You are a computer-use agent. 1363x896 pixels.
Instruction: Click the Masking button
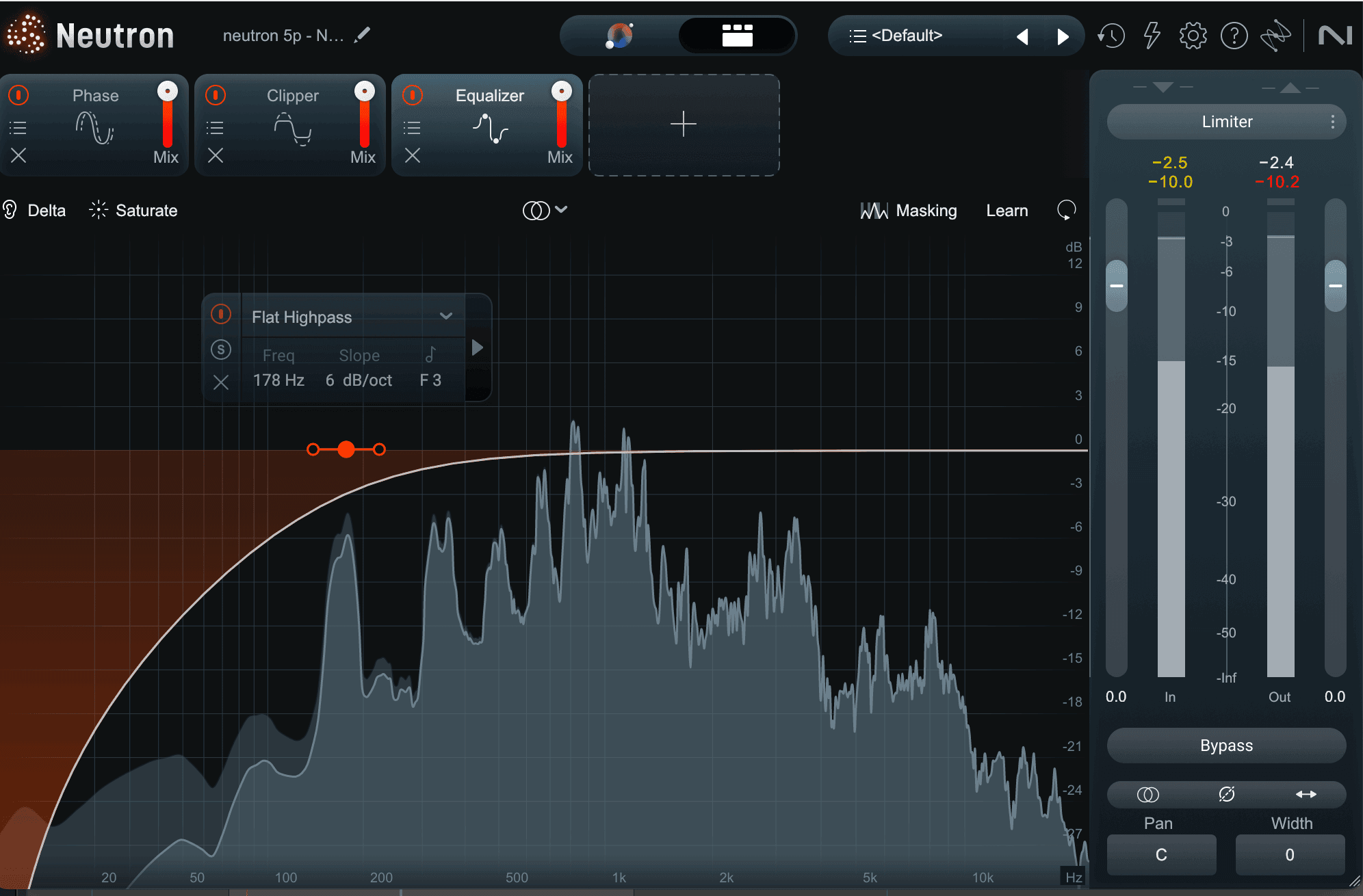pyautogui.click(x=909, y=211)
